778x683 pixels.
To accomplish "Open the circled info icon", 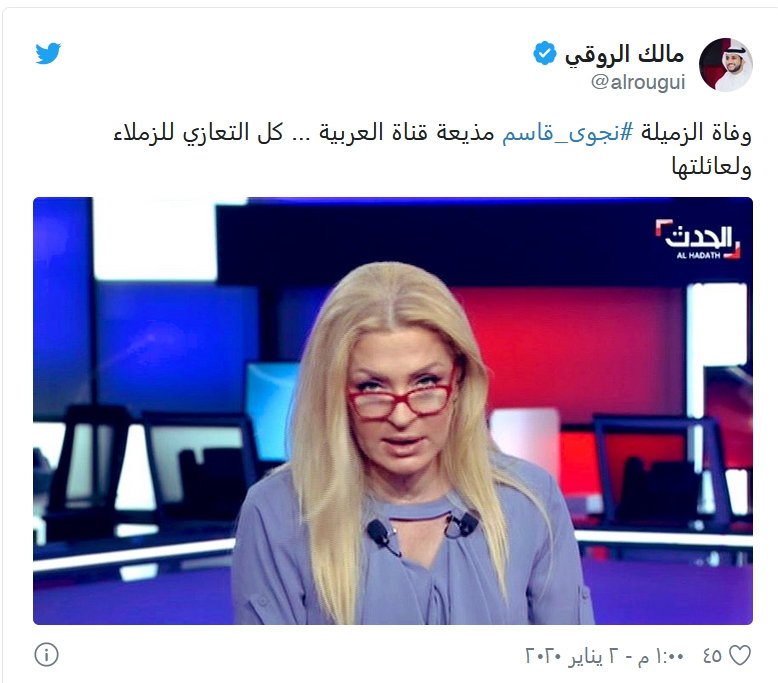I will click(47, 655).
